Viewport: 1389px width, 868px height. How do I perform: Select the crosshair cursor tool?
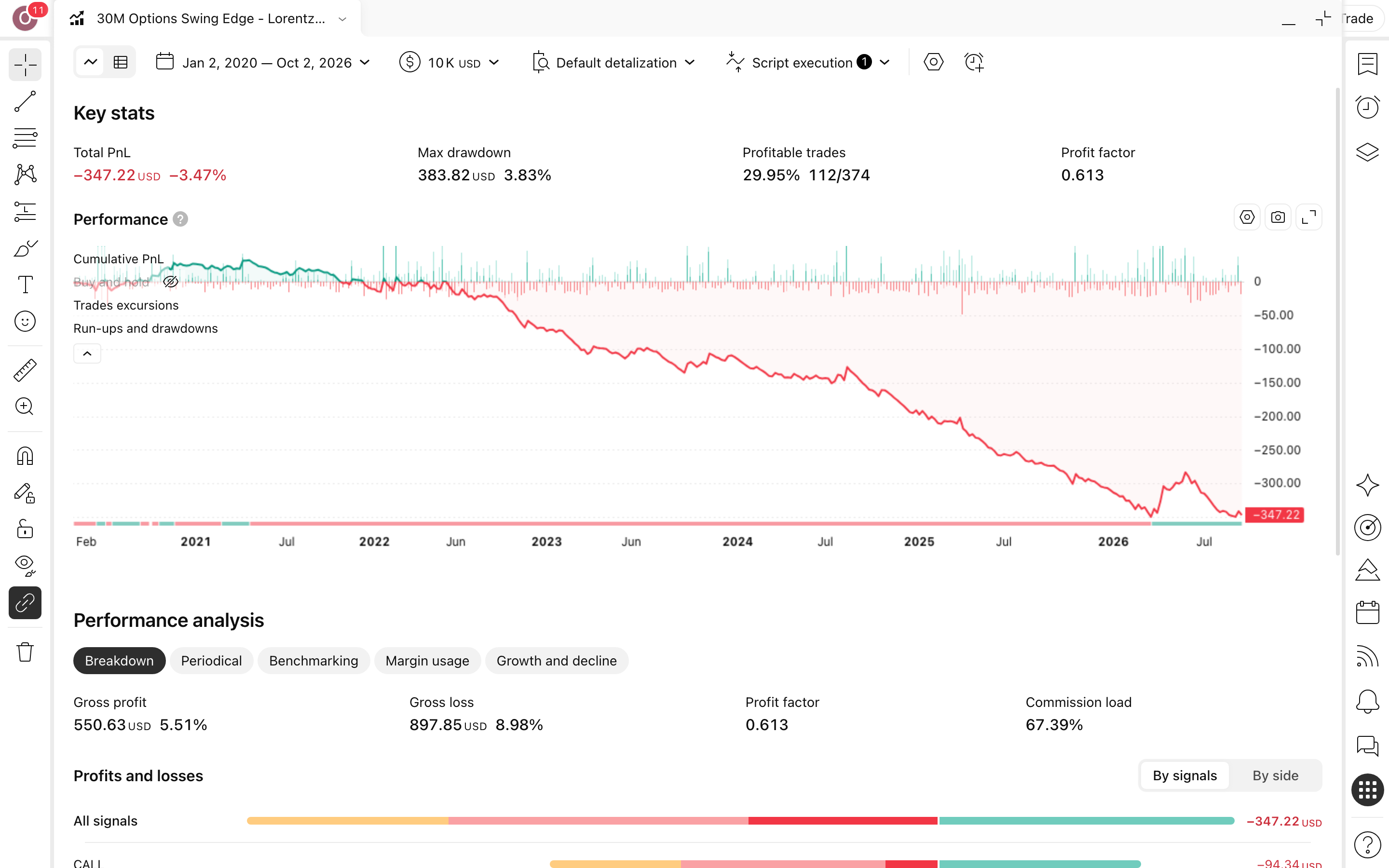click(x=25, y=65)
